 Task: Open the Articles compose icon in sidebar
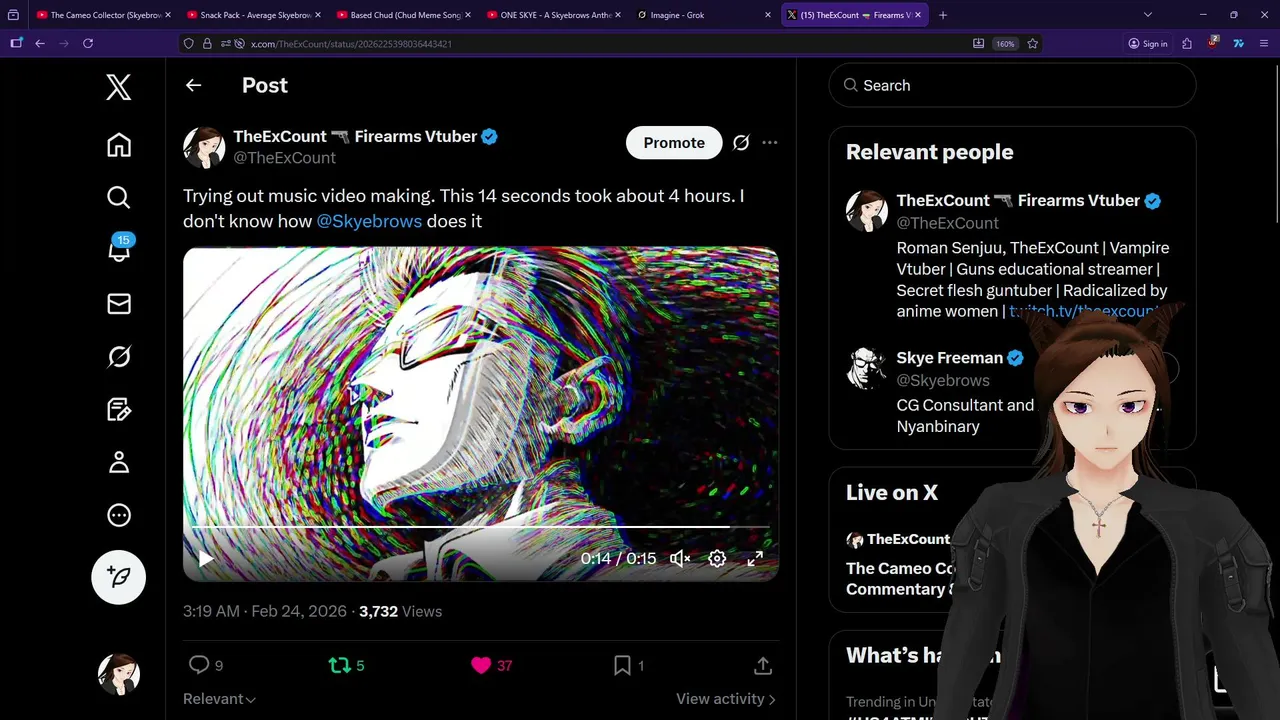click(x=119, y=409)
